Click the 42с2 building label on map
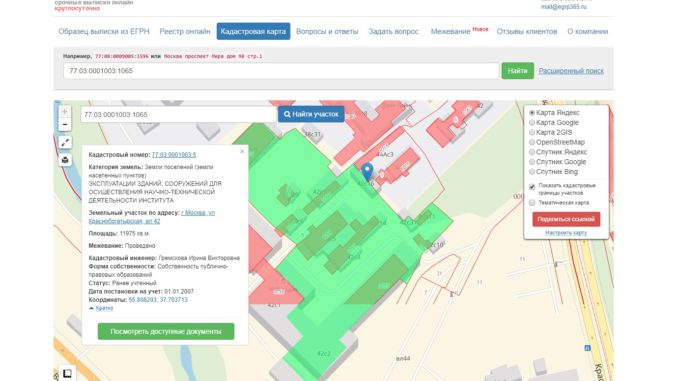Image resolution: width=678 pixels, height=381 pixels. [324, 353]
